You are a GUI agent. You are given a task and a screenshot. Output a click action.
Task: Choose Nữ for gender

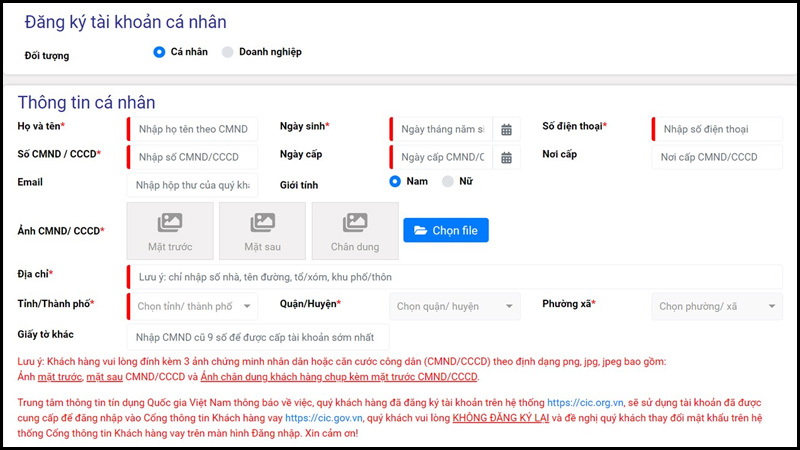(447, 181)
